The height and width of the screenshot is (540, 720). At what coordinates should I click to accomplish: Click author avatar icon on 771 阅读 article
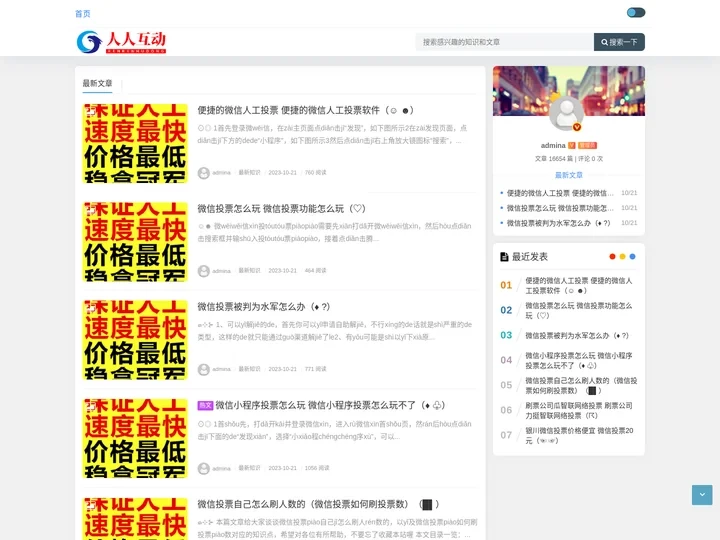tap(204, 369)
